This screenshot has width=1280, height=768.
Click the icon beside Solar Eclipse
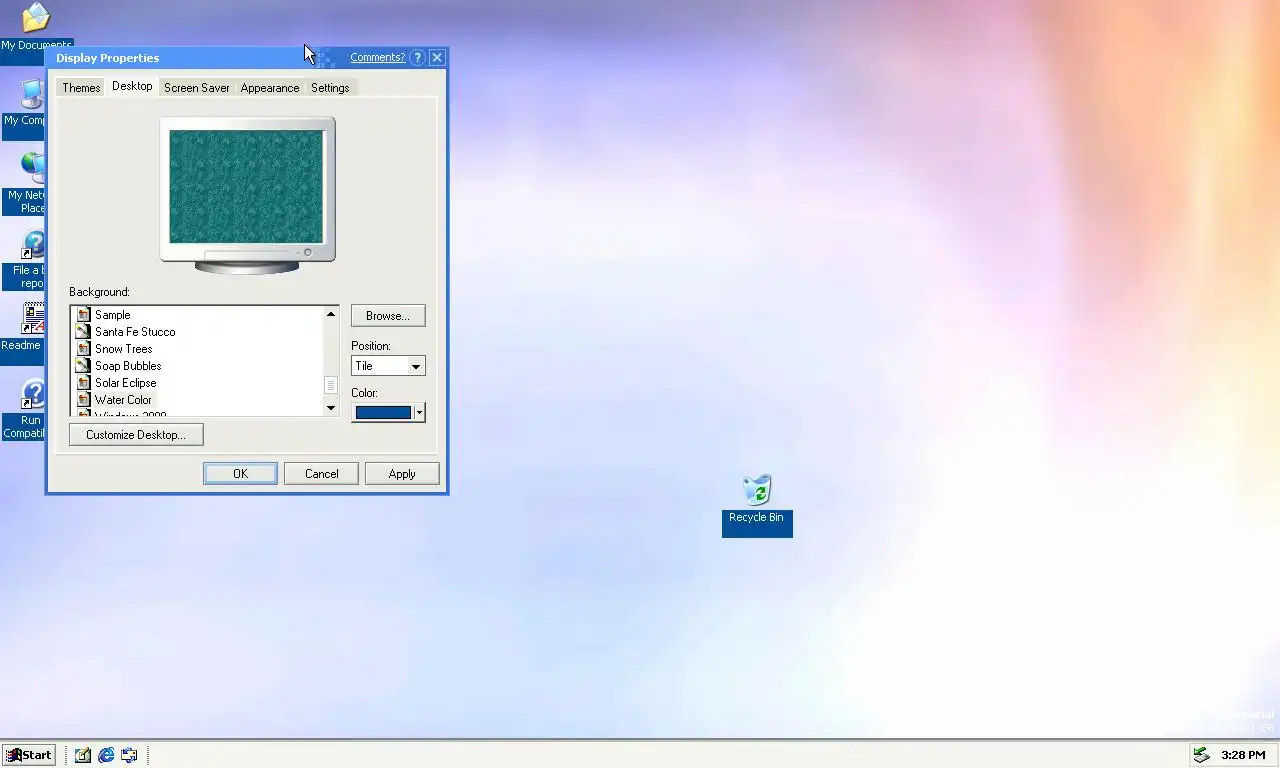click(x=84, y=382)
